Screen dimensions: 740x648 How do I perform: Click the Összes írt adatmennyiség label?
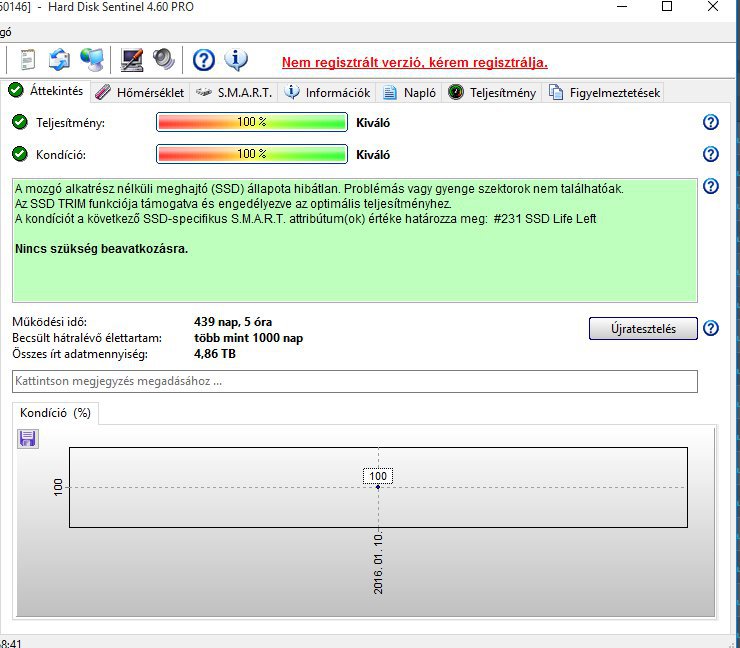pos(80,354)
